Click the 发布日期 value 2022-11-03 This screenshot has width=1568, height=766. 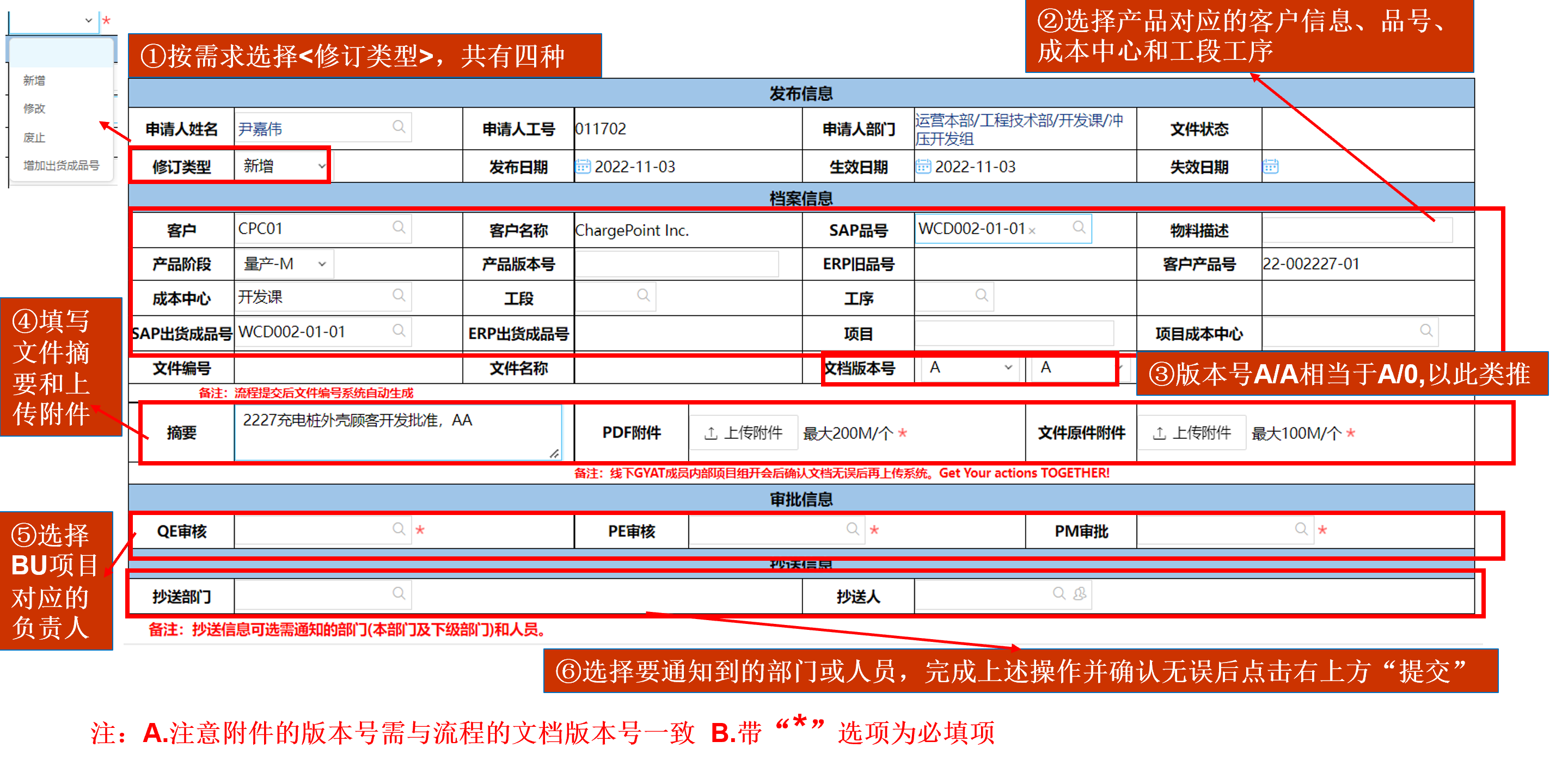point(634,166)
